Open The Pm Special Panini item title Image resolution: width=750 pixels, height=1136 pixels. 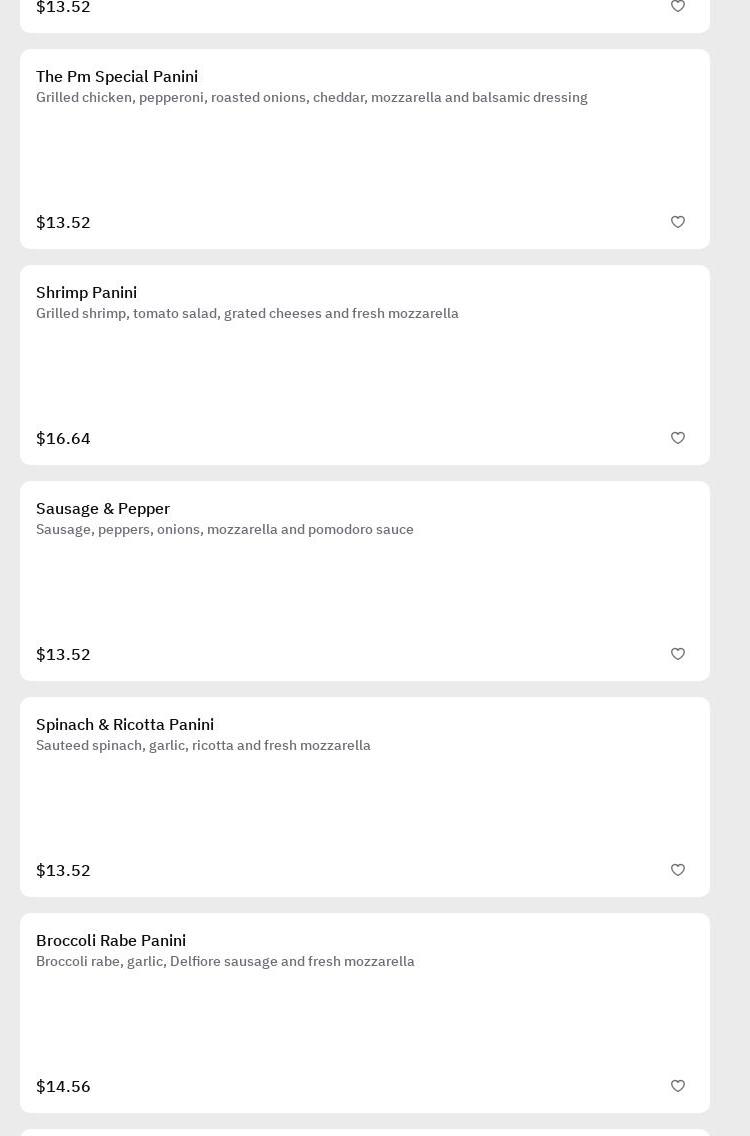[117, 77]
